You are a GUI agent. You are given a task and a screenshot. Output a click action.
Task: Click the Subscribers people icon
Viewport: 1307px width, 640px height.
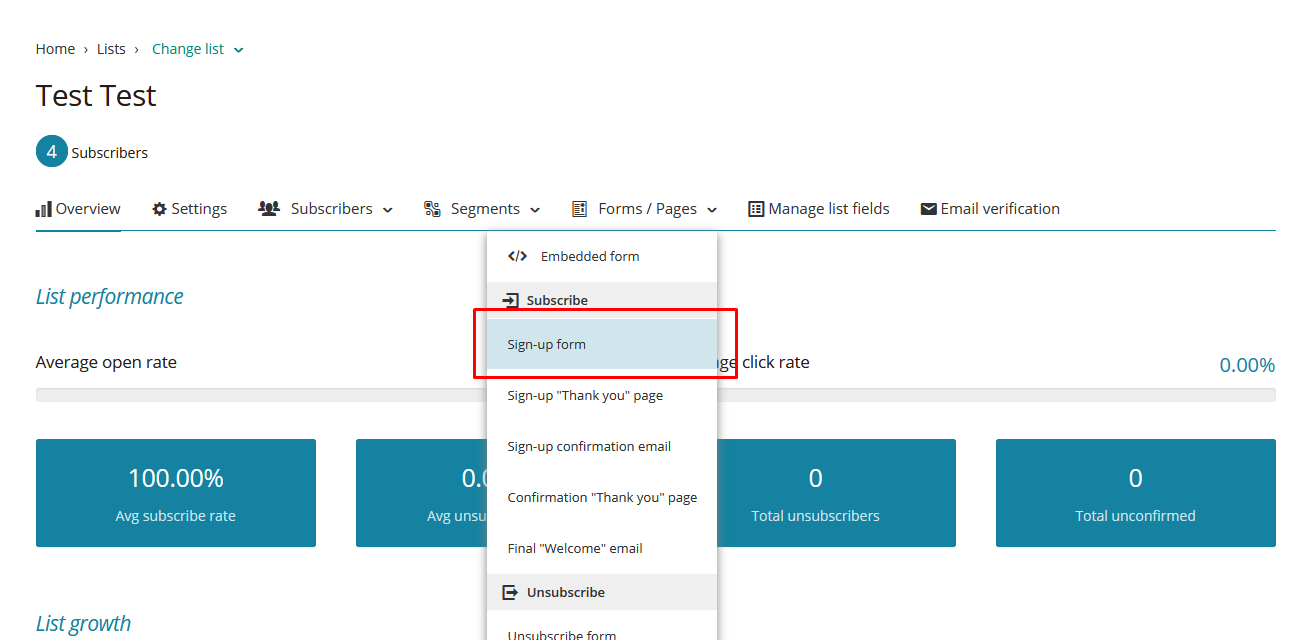pos(269,209)
